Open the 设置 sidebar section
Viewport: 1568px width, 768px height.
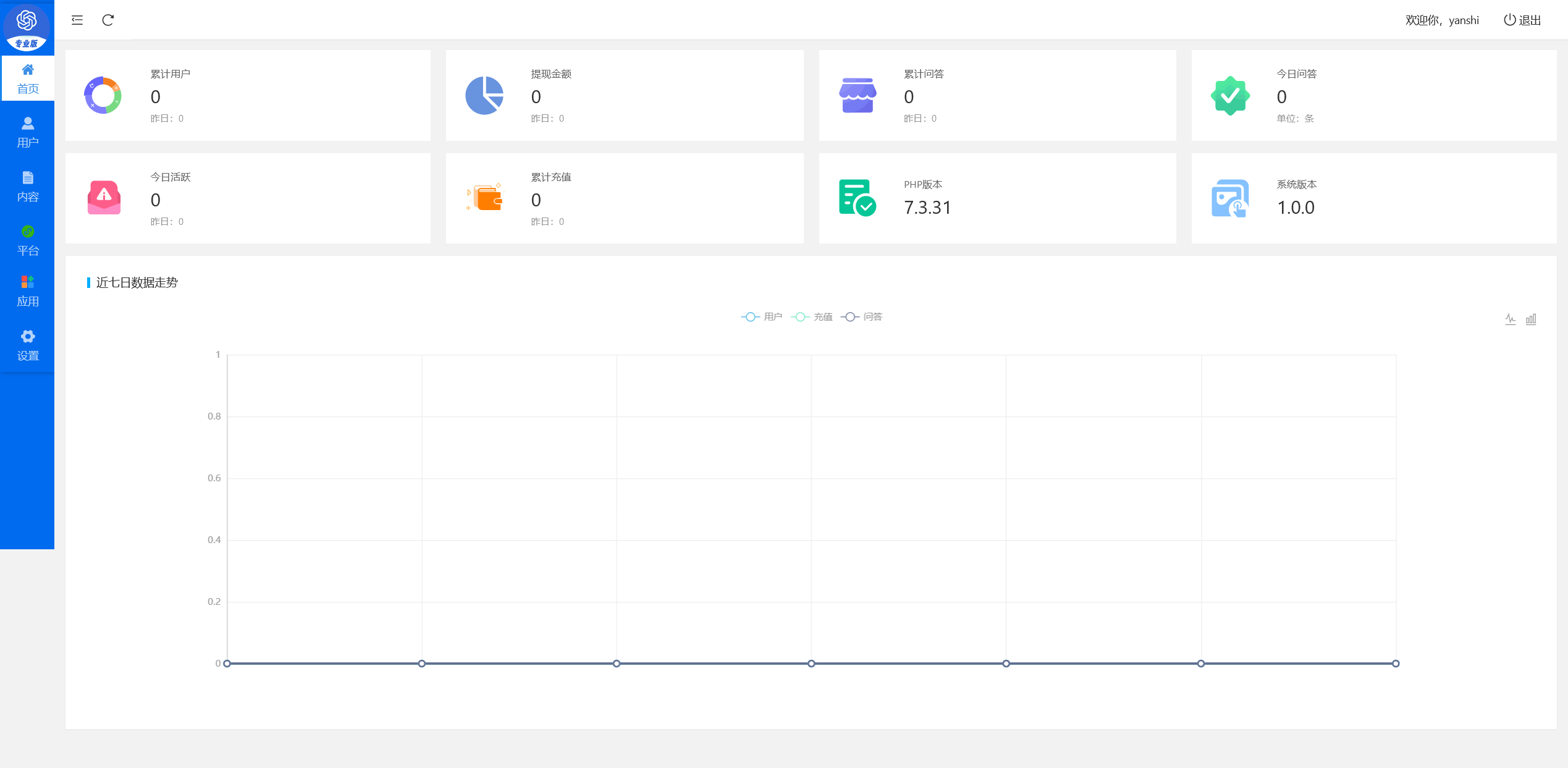pos(27,345)
